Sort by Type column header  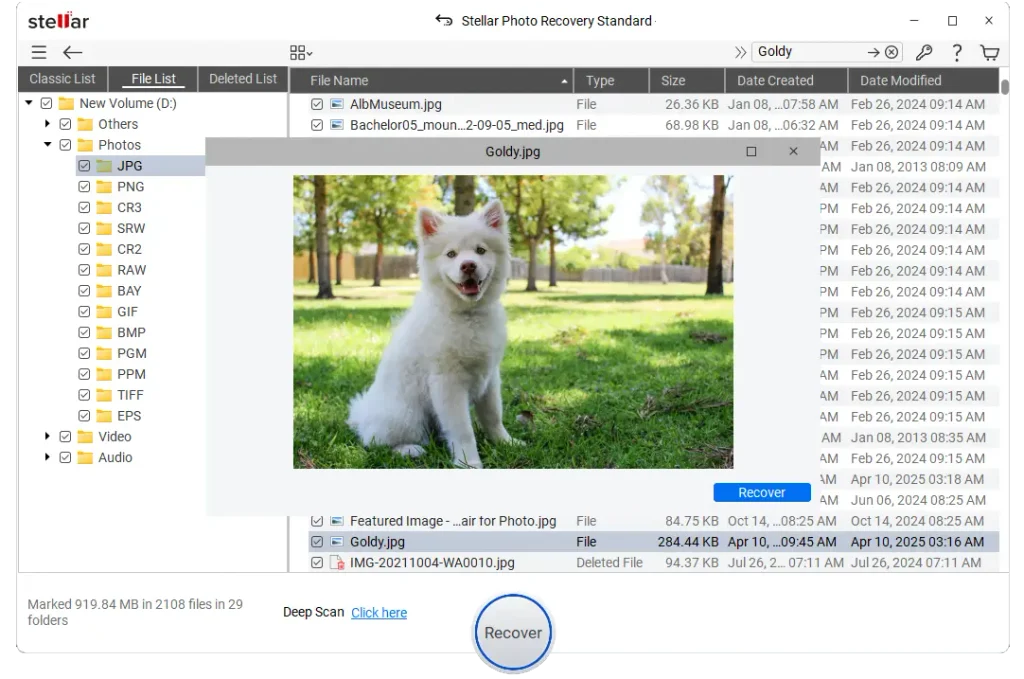611,80
